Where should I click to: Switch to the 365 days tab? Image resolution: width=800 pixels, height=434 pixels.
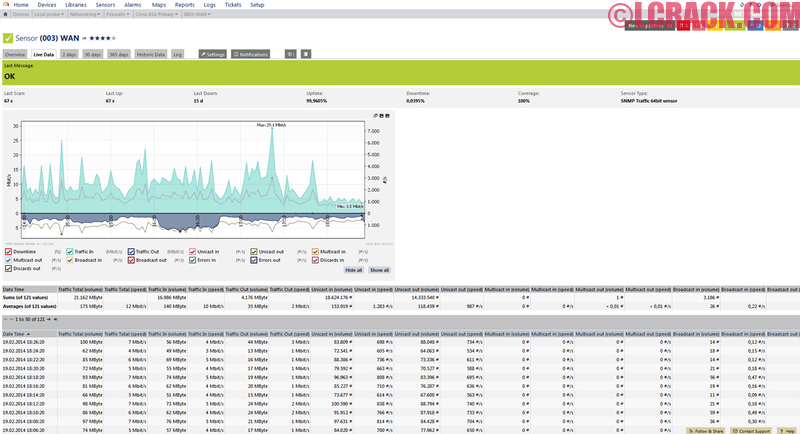coord(119,54)
